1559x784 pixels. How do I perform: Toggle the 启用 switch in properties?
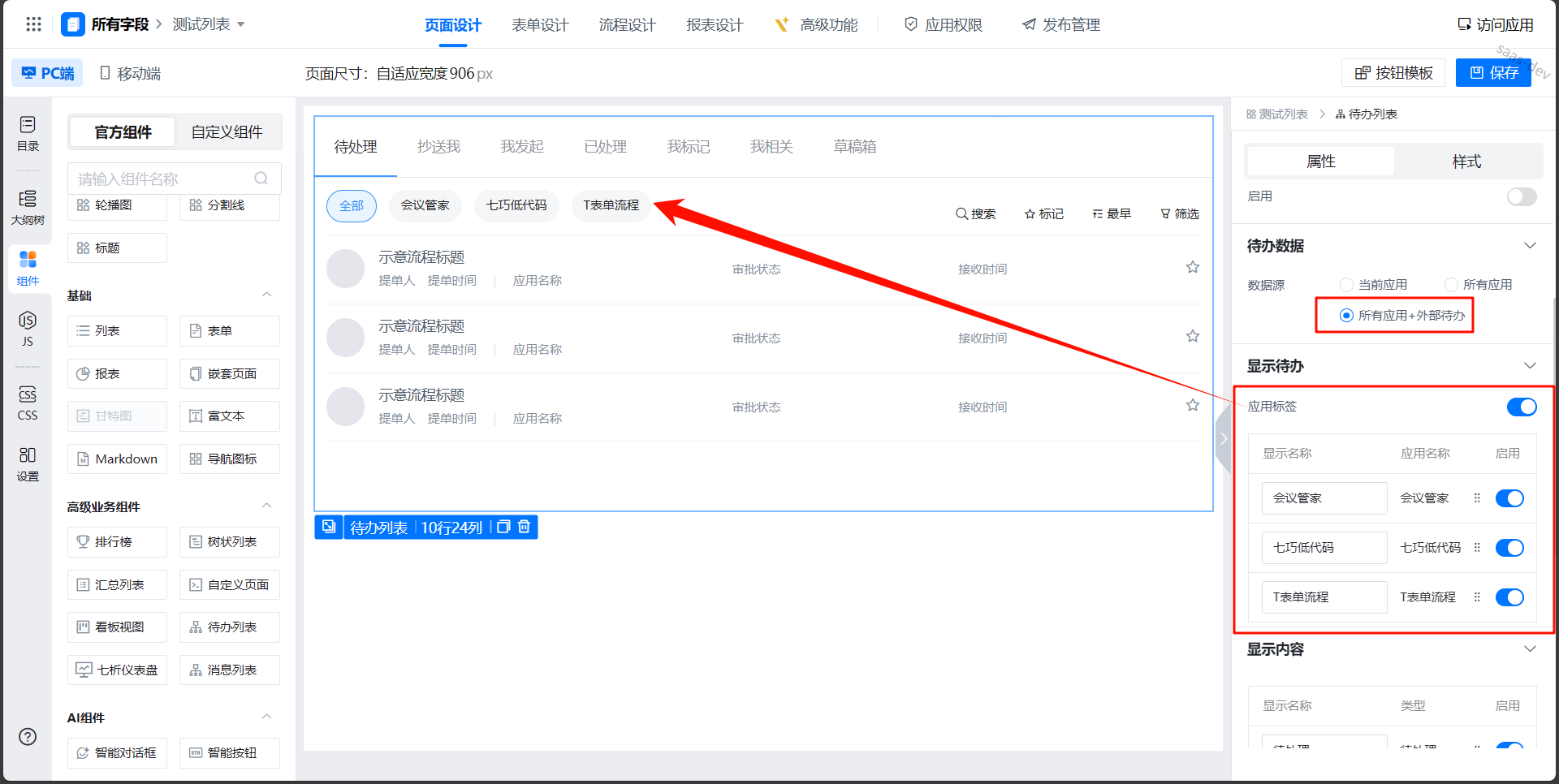(1521, 196)
